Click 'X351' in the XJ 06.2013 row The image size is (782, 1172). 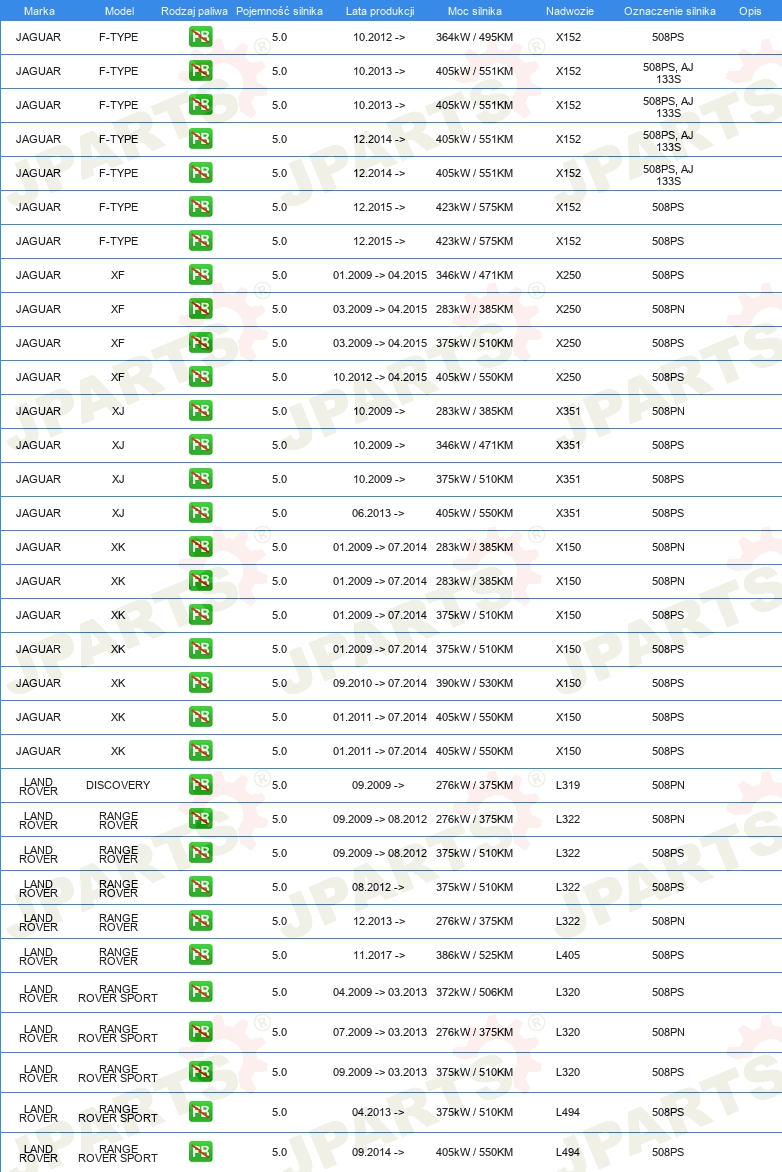tap(568, 513)
